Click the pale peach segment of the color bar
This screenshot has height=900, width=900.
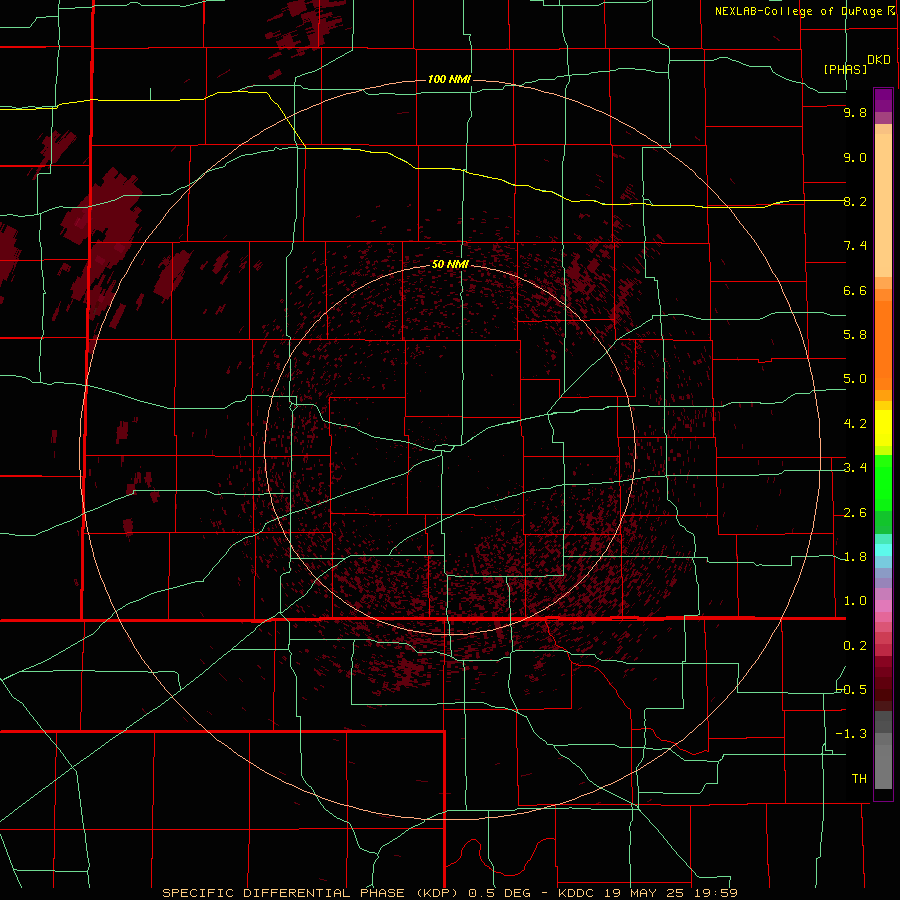pos(883,207)
